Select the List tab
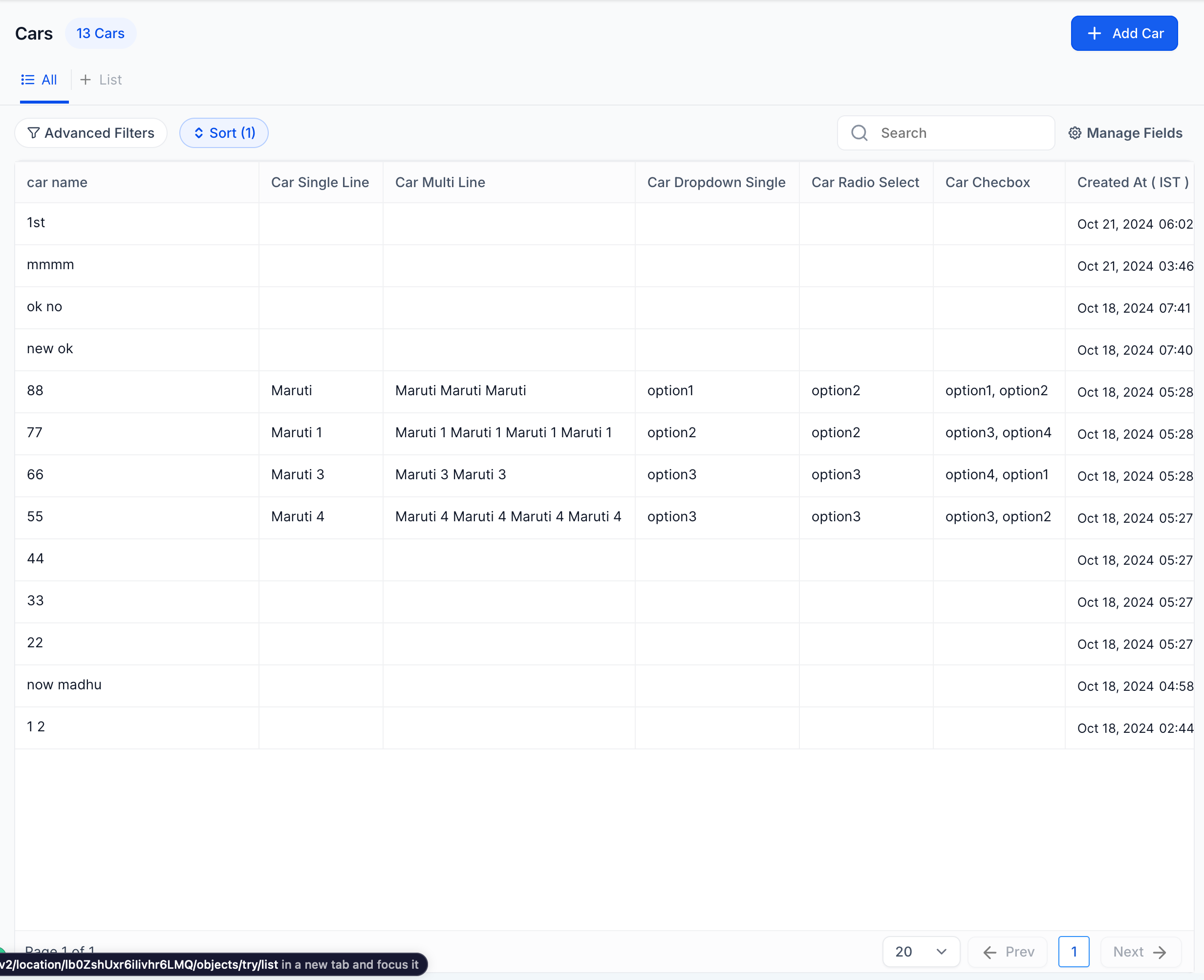Image resolution: width=1204 pixels, height=980 pixels. tap(102, 80)
